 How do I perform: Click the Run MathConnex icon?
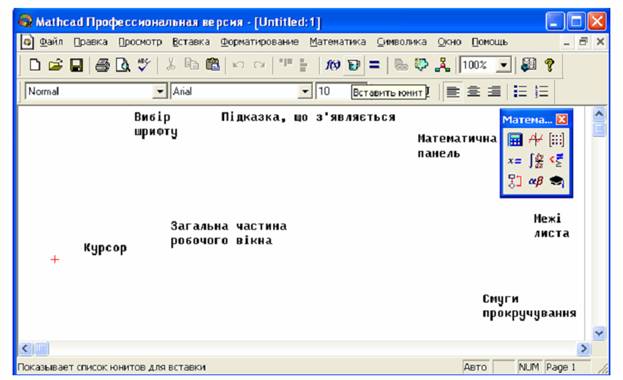[x=442, y=65]
